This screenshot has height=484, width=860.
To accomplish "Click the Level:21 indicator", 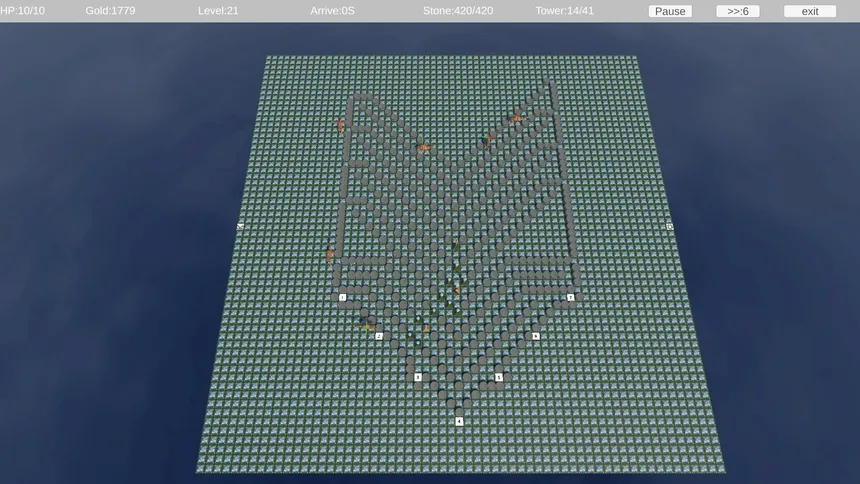I will [218, 10].
